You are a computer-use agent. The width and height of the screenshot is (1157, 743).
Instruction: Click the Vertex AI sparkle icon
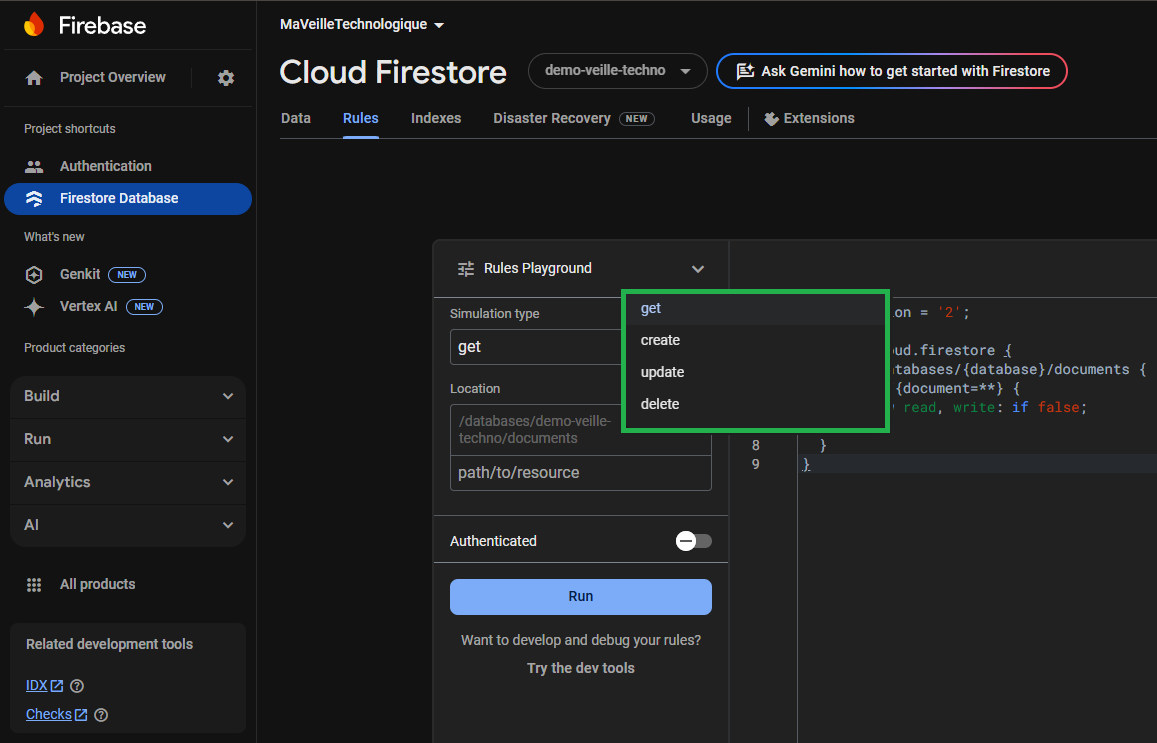[x=34, y=306]
